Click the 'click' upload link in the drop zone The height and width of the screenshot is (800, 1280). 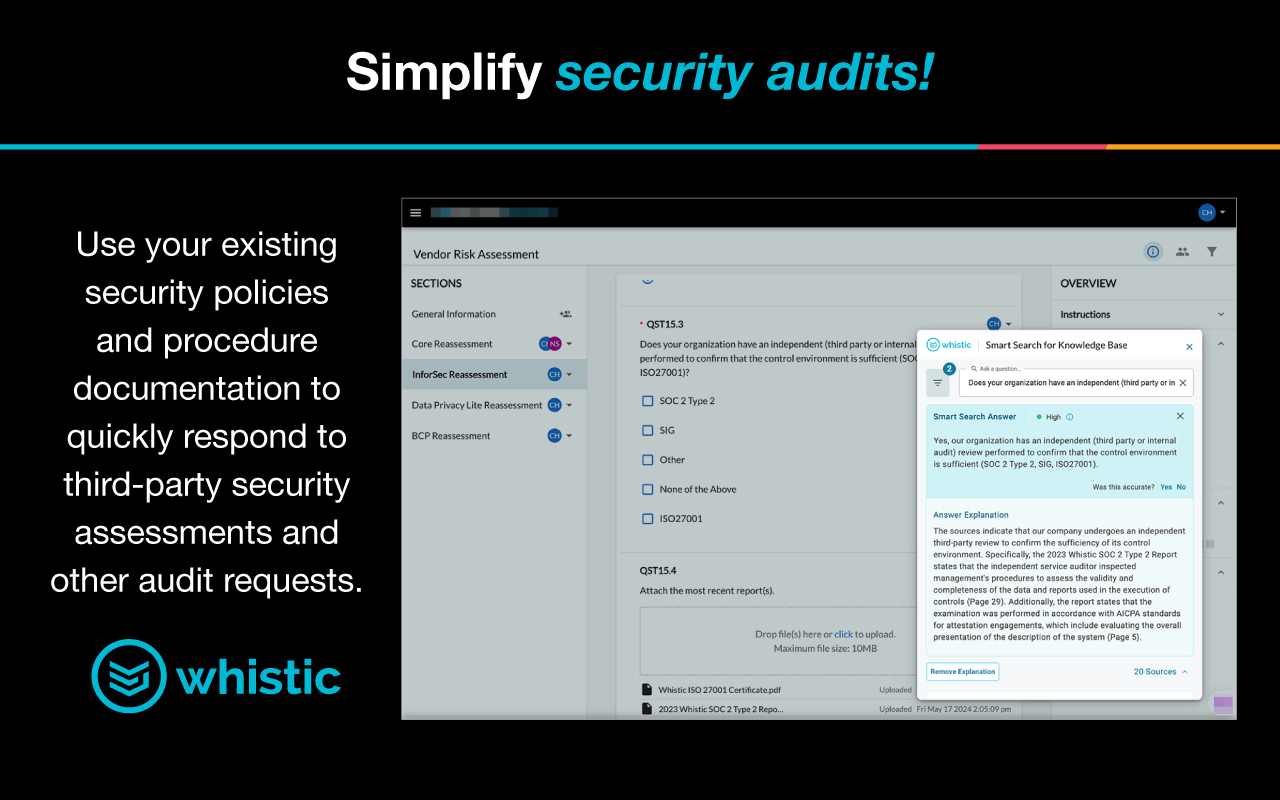(844, 634)
